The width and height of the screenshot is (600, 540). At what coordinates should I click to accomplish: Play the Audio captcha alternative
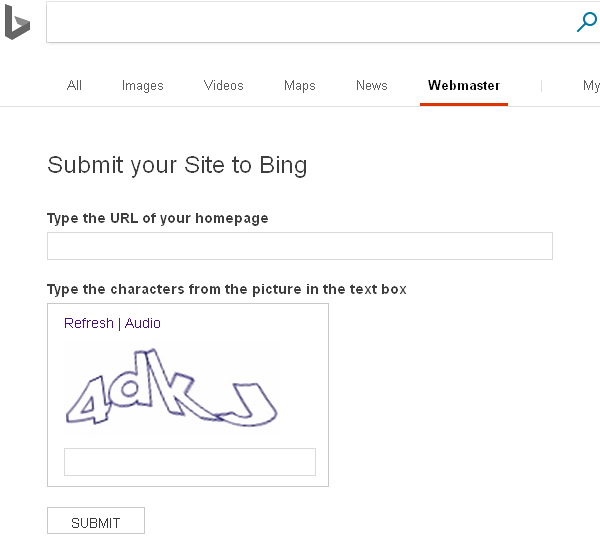point(143,323)
